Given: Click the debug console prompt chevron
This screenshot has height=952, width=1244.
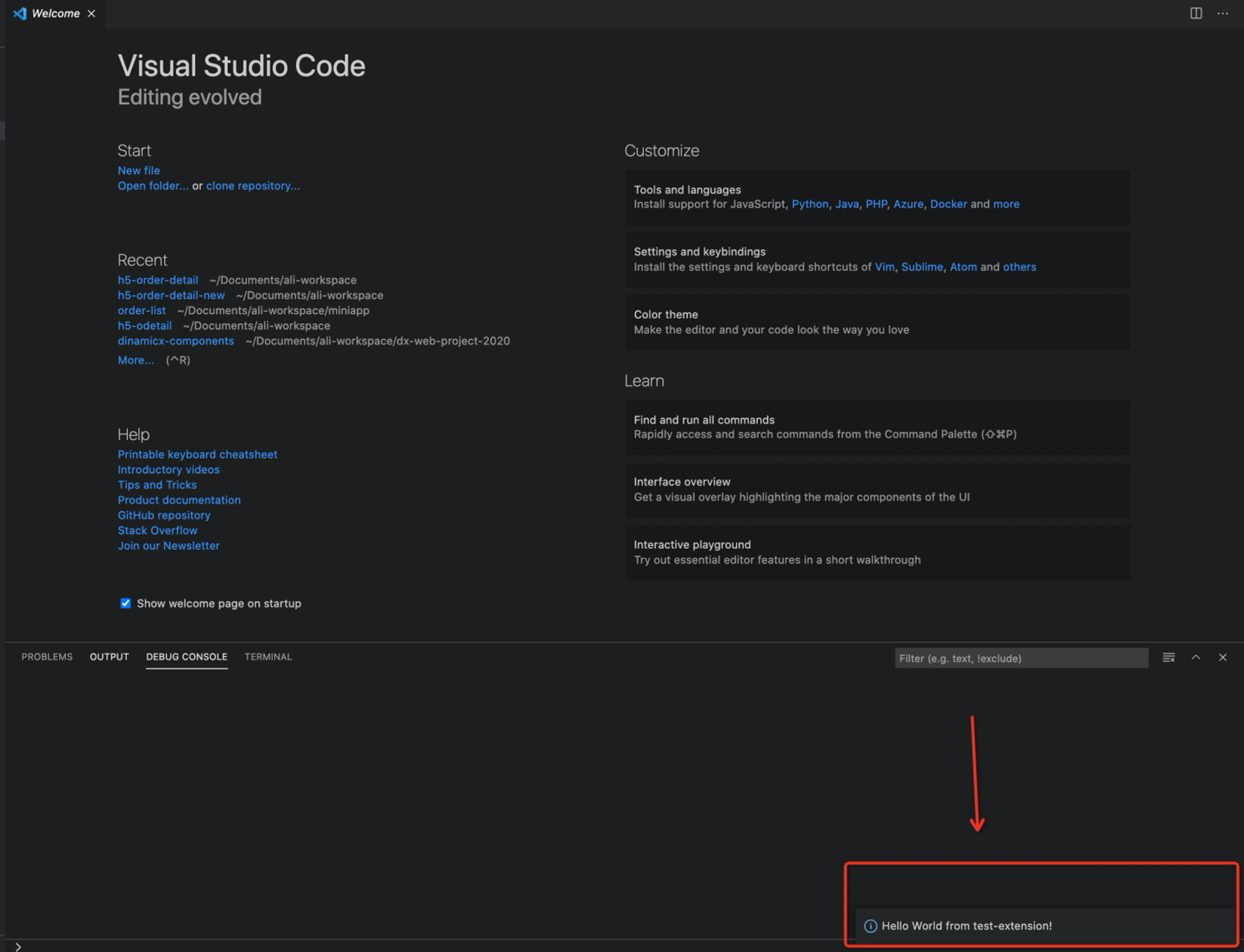Looking at the screenshot, I should point(18,946).
